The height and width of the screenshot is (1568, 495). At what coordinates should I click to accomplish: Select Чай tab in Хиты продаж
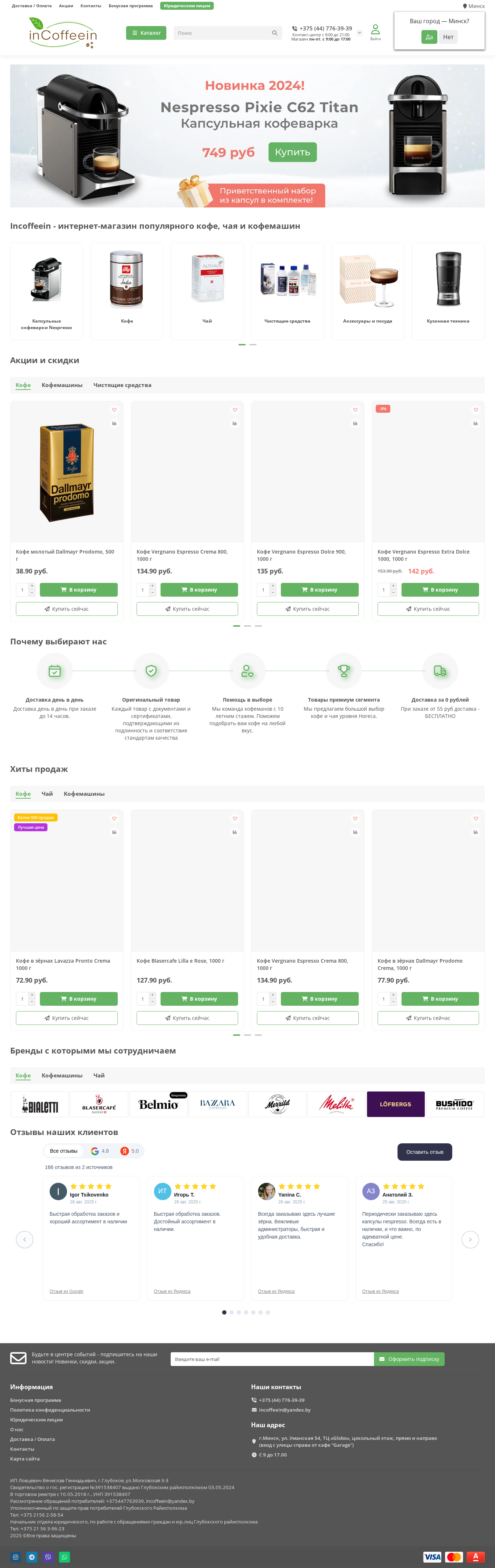[47, 794]
